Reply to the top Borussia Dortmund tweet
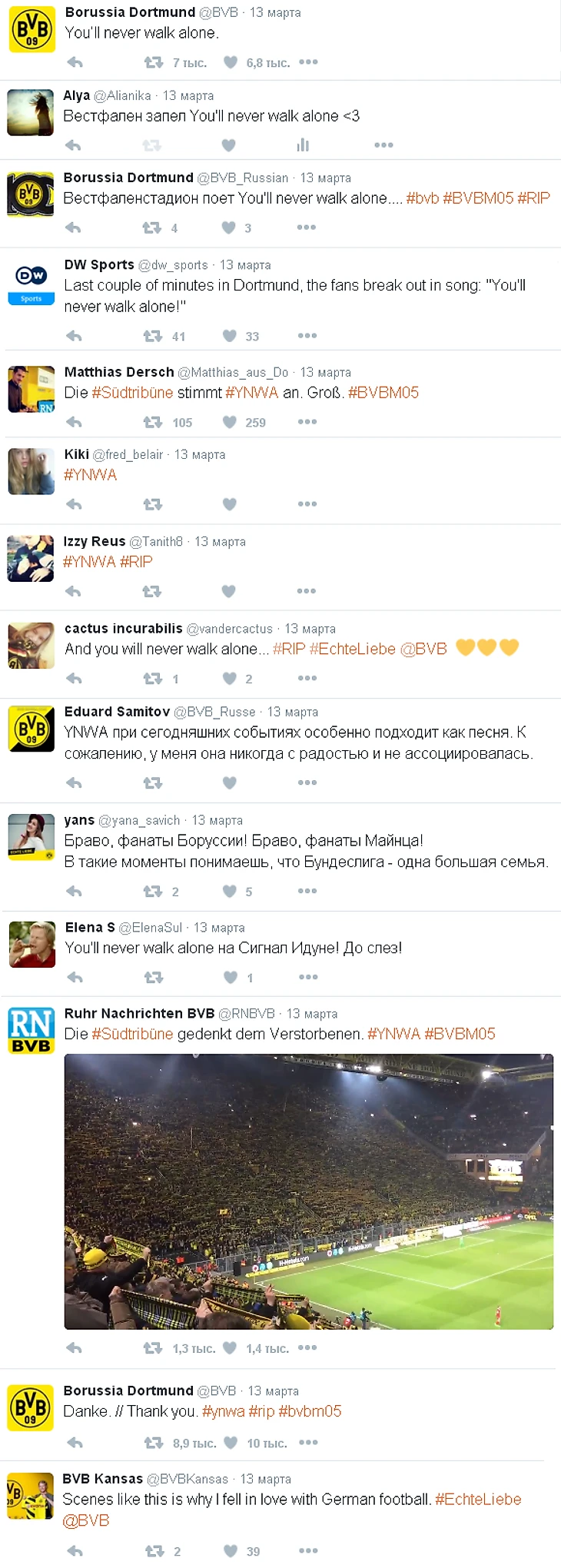Screen dimensions: 561x1568 coord(75,62)
